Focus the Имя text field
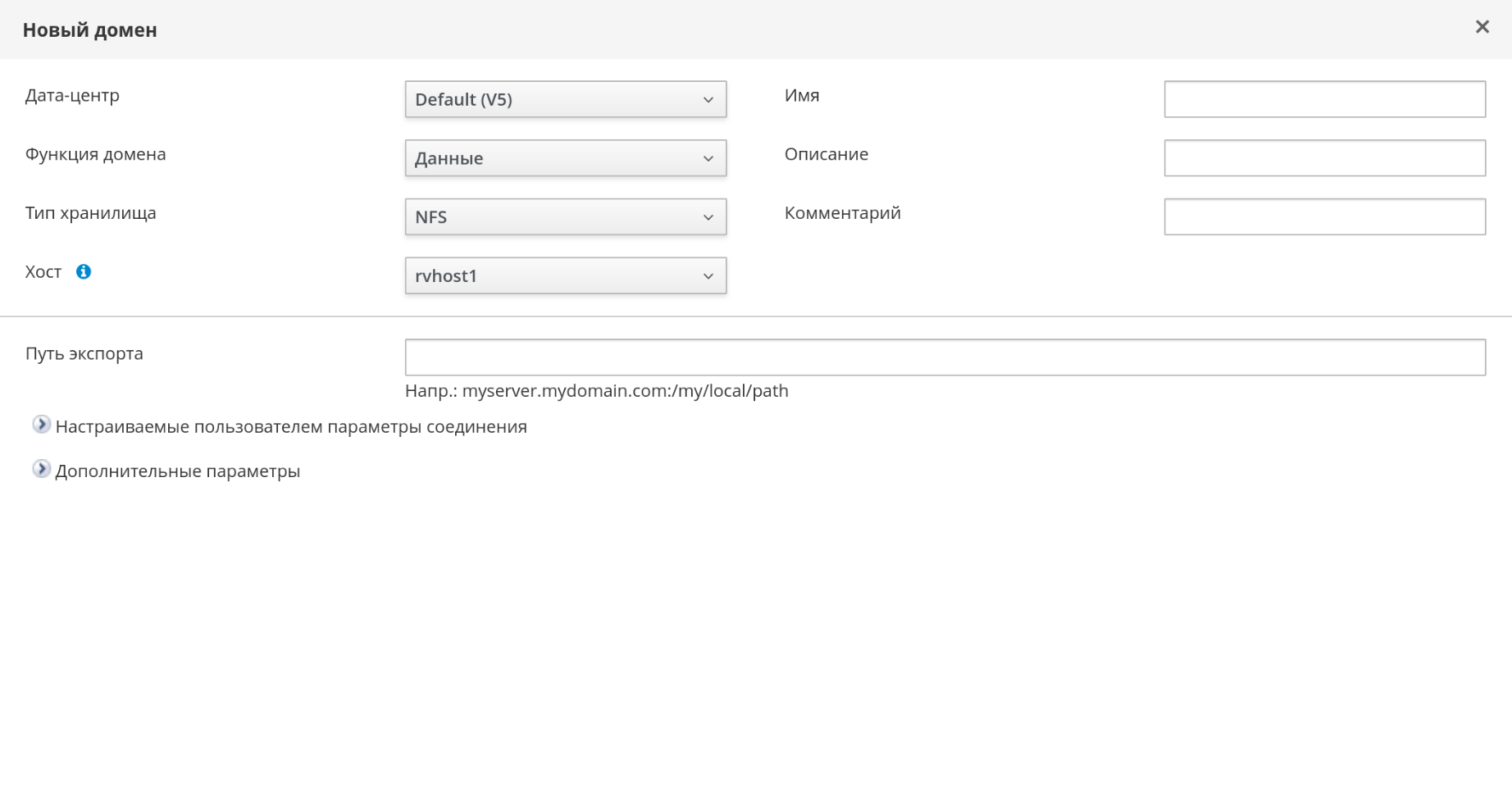 click(x=1324, y=99)
